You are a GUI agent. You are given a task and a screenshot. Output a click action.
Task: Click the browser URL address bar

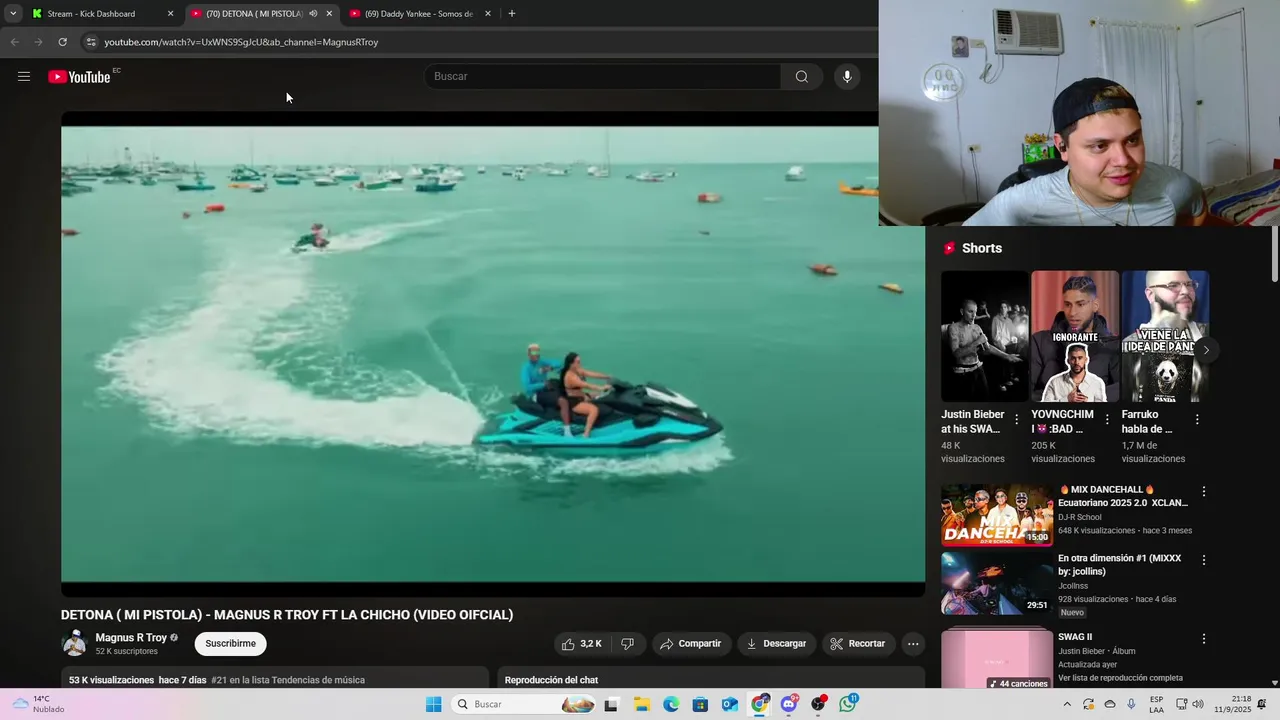(x=480, y=42)
